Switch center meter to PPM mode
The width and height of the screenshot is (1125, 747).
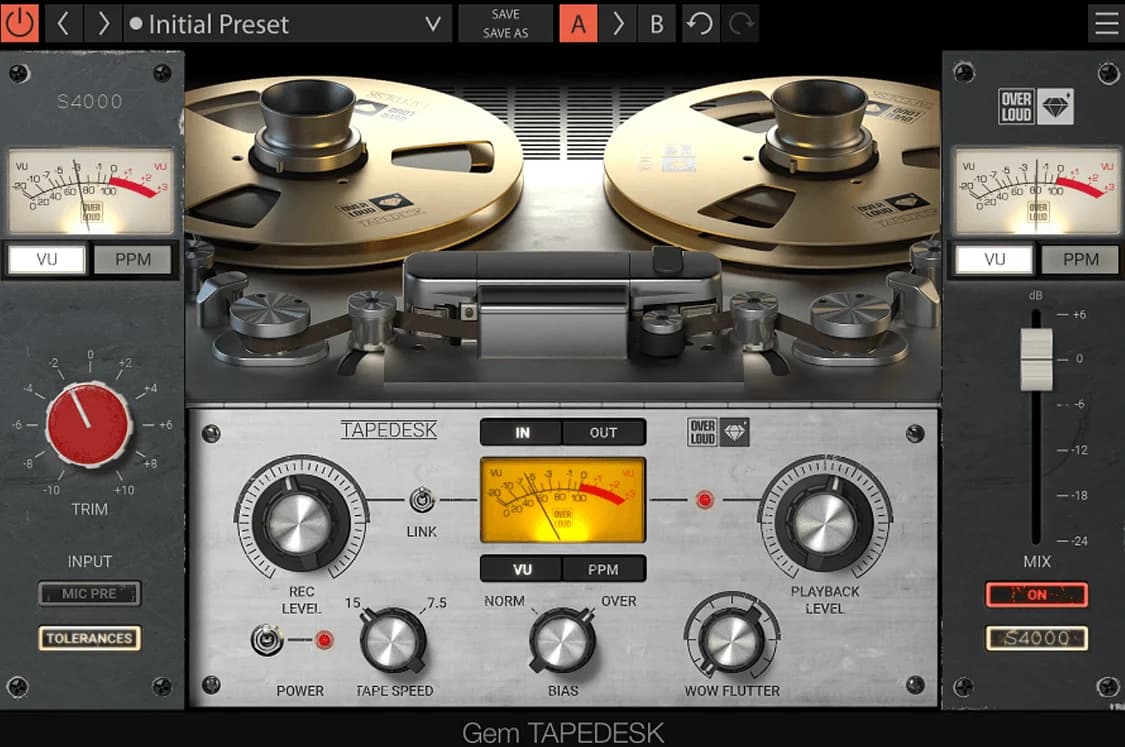603,569
